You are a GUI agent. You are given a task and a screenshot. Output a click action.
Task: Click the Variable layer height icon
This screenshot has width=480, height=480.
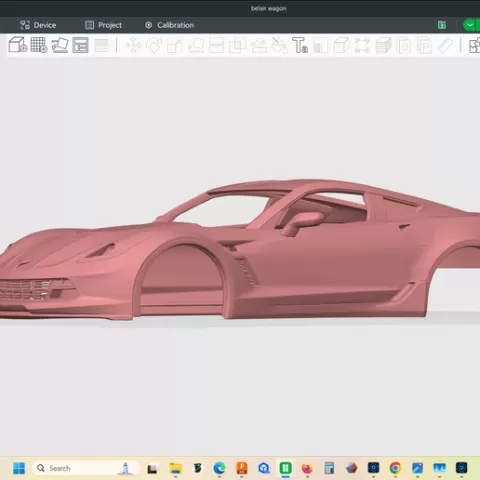click(x=102, y=45)
